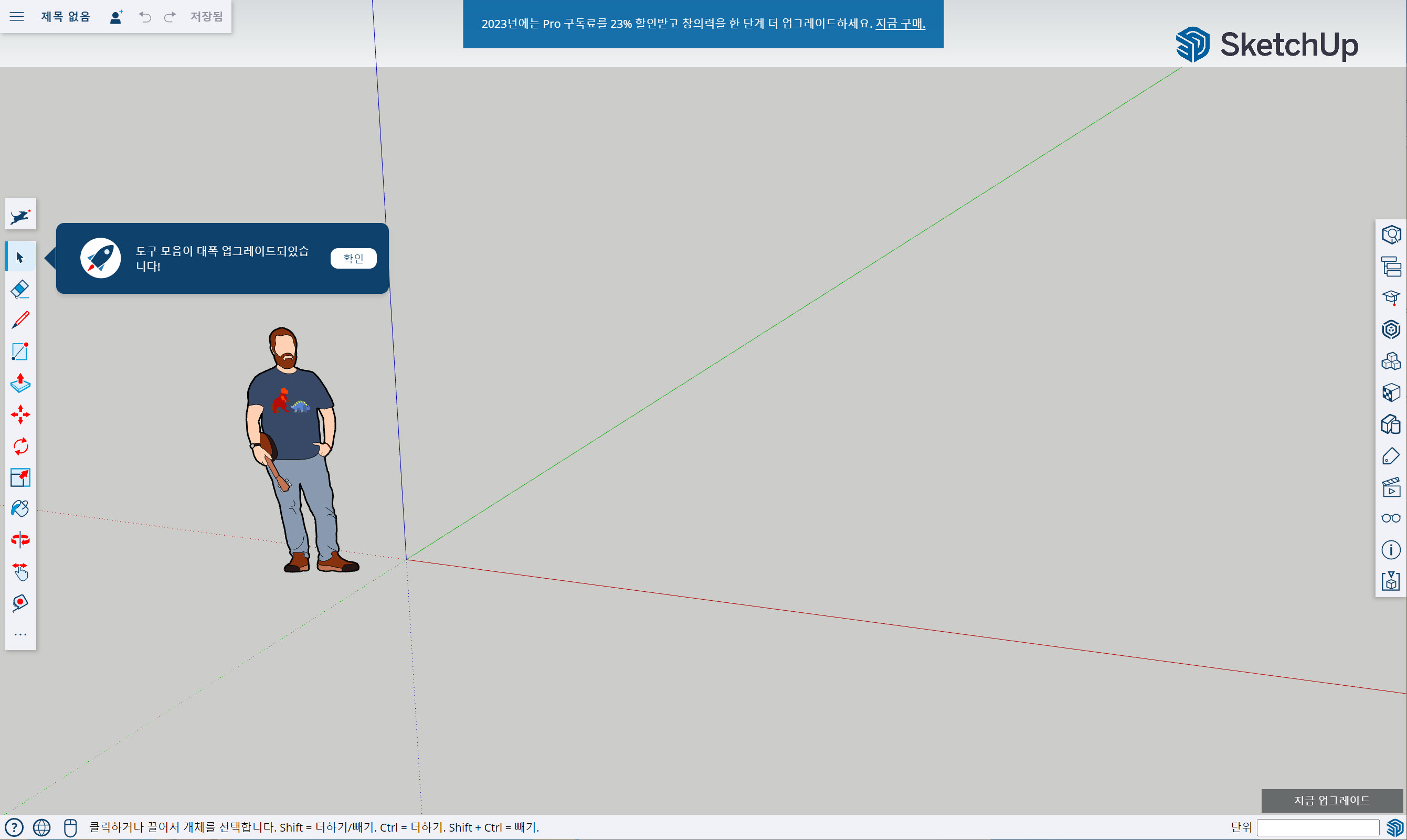1407x840 pixels.
Task: Select the Rotate tool
Action: click(20, 446)
